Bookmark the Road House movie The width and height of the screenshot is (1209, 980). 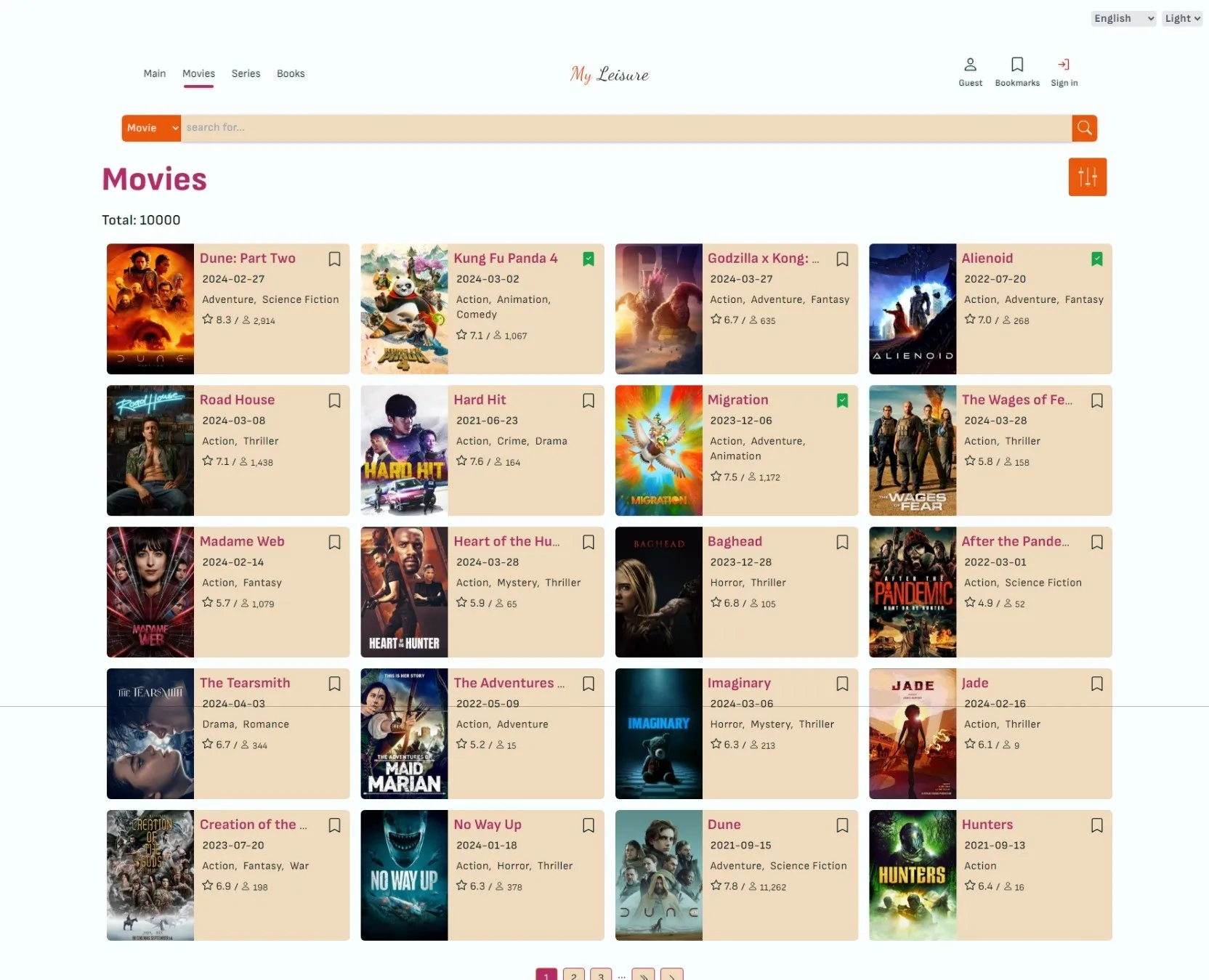click(334, 400)
